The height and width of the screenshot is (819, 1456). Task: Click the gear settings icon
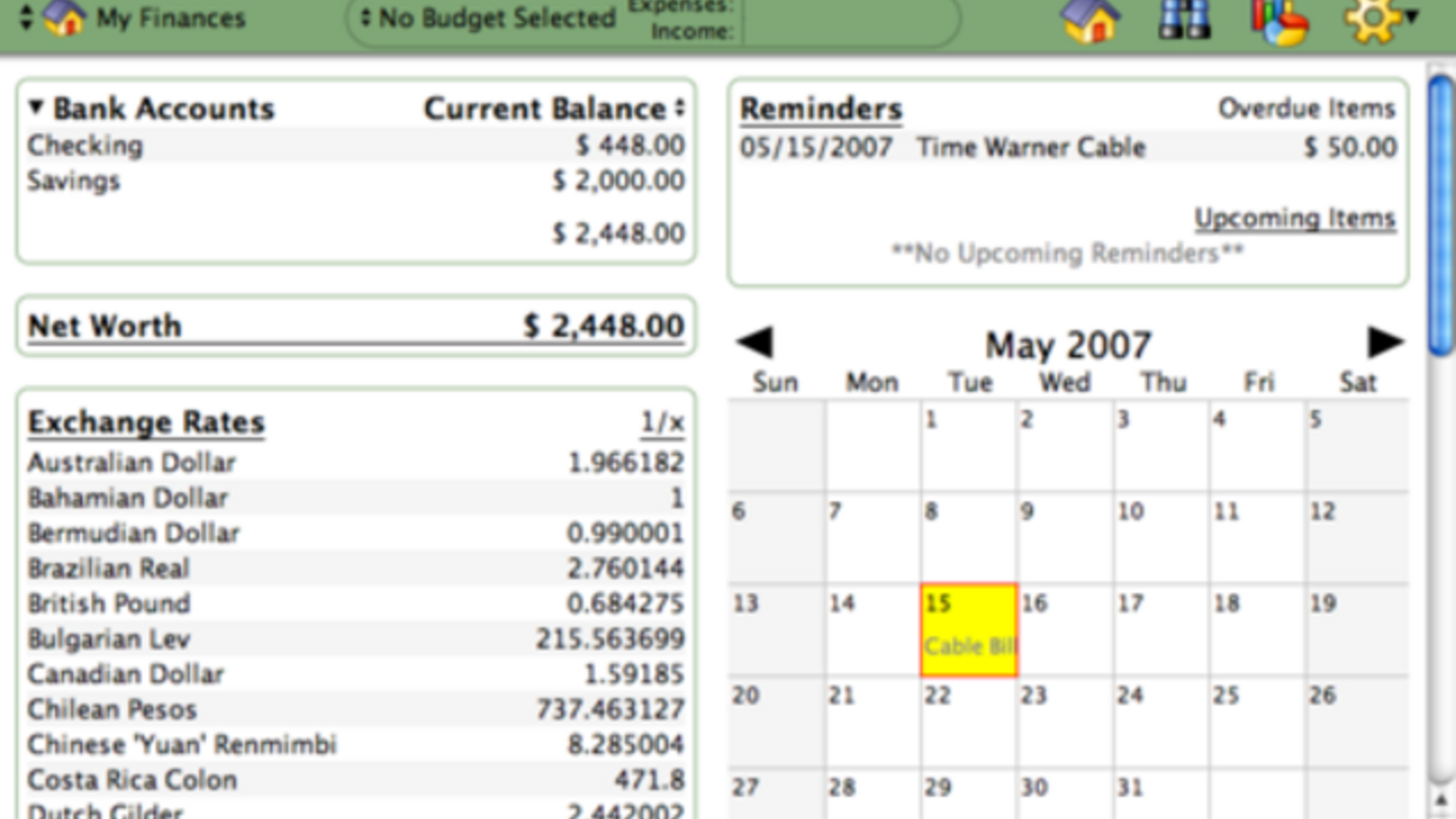tap(1374, 20)
